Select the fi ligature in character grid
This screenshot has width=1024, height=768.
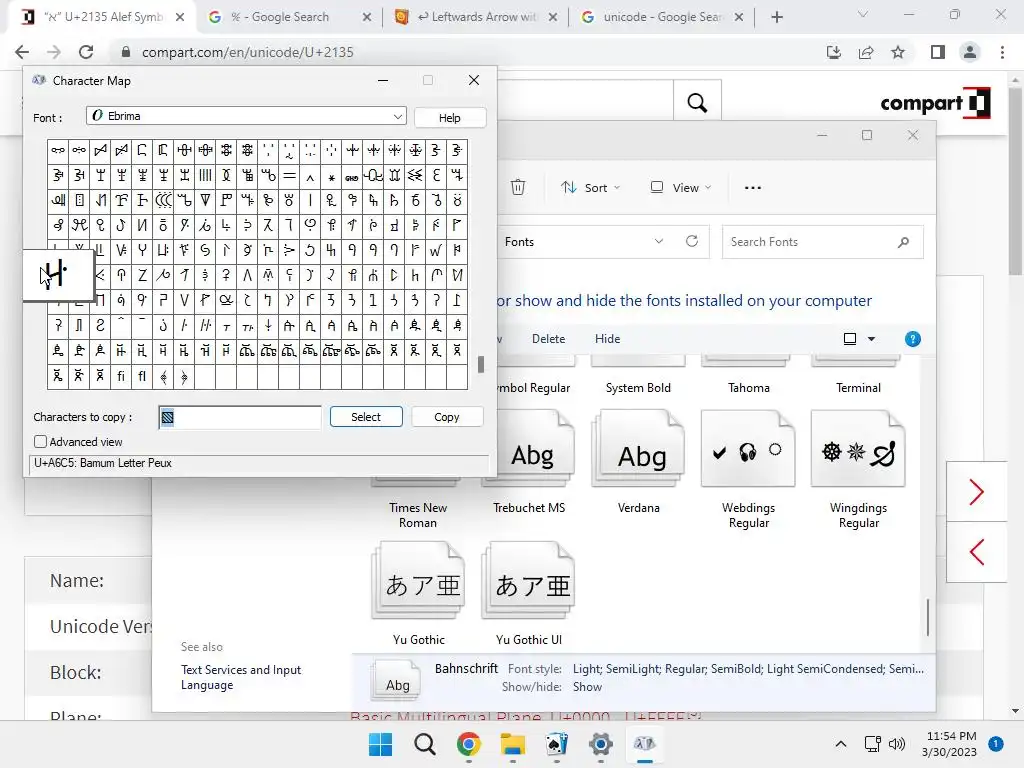tap(121, 377)
